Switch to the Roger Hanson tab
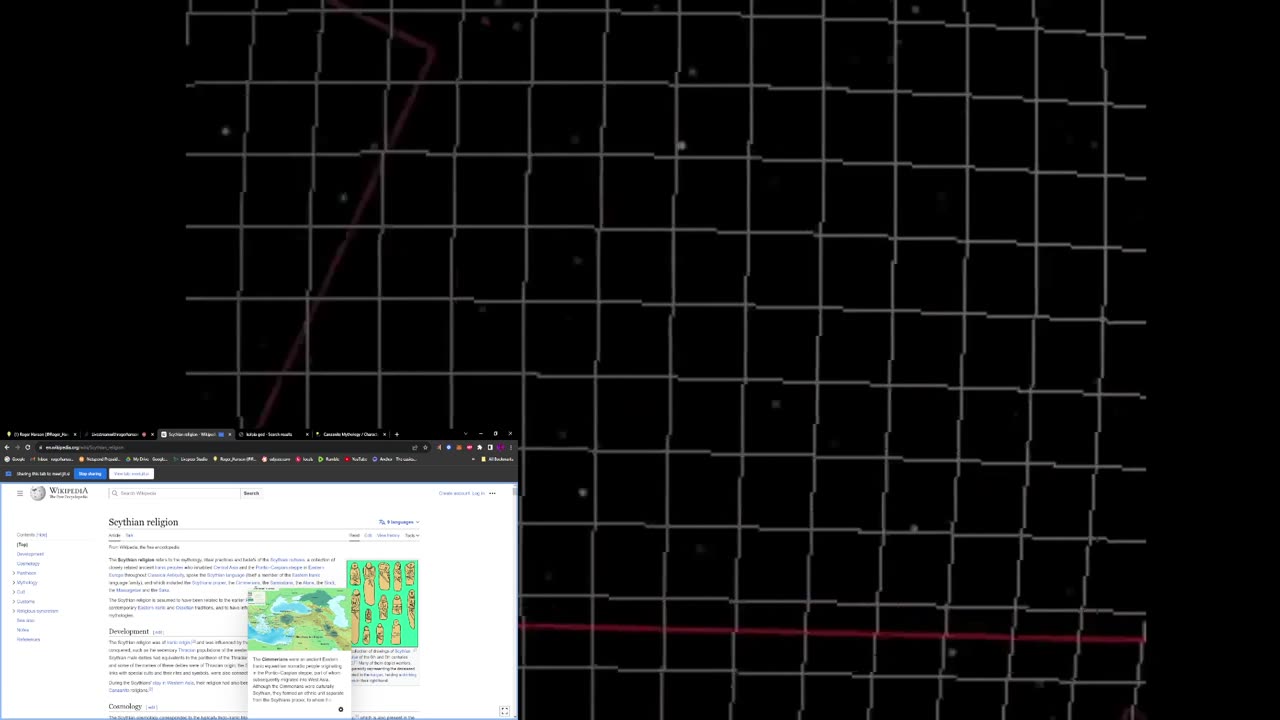This screenshot has width=1280, height=720. (x=40, y=434)
